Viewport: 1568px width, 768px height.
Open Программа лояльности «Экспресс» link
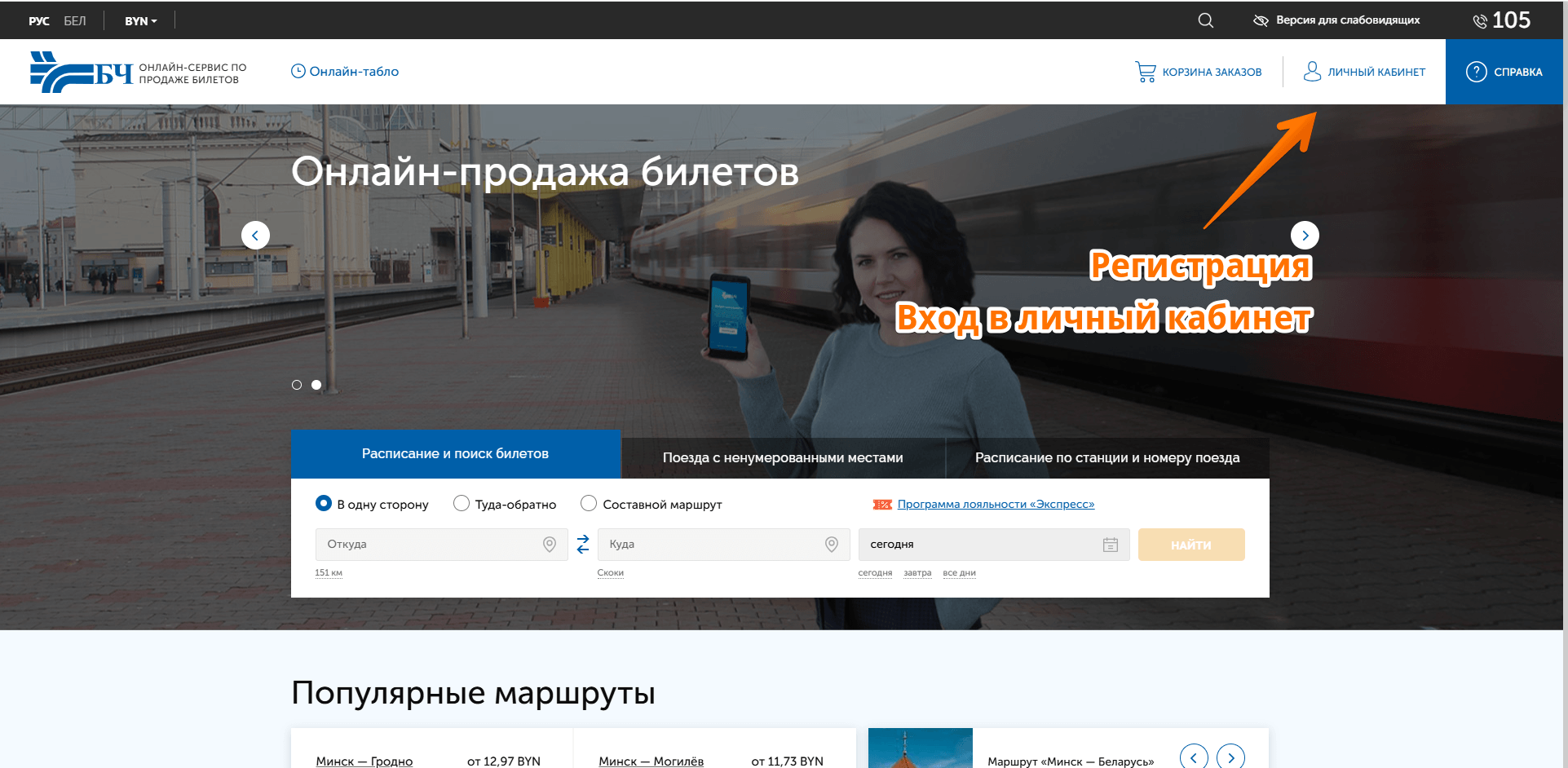click(996, 504)
